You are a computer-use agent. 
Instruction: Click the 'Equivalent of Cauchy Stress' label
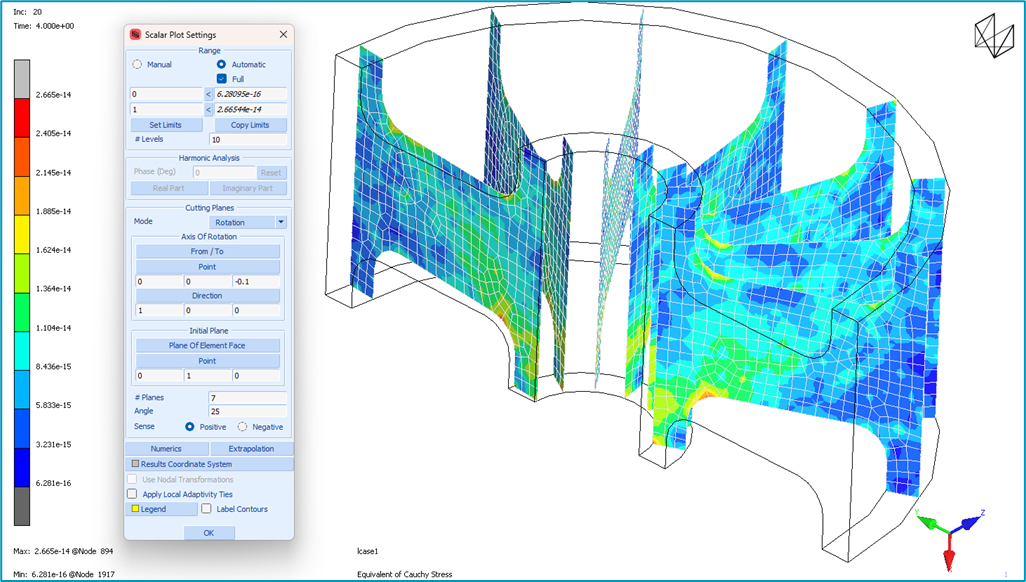coord(404,575)
